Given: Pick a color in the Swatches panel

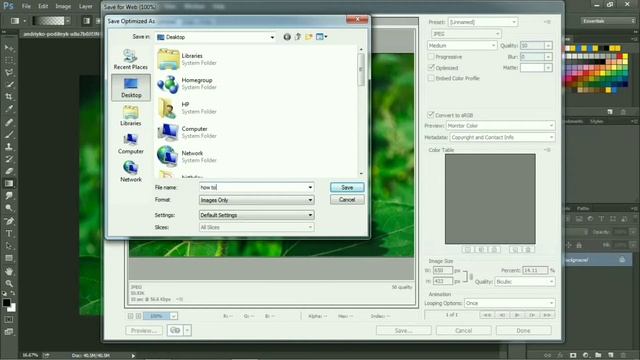Looking at the screenshot, I should 596,69.
